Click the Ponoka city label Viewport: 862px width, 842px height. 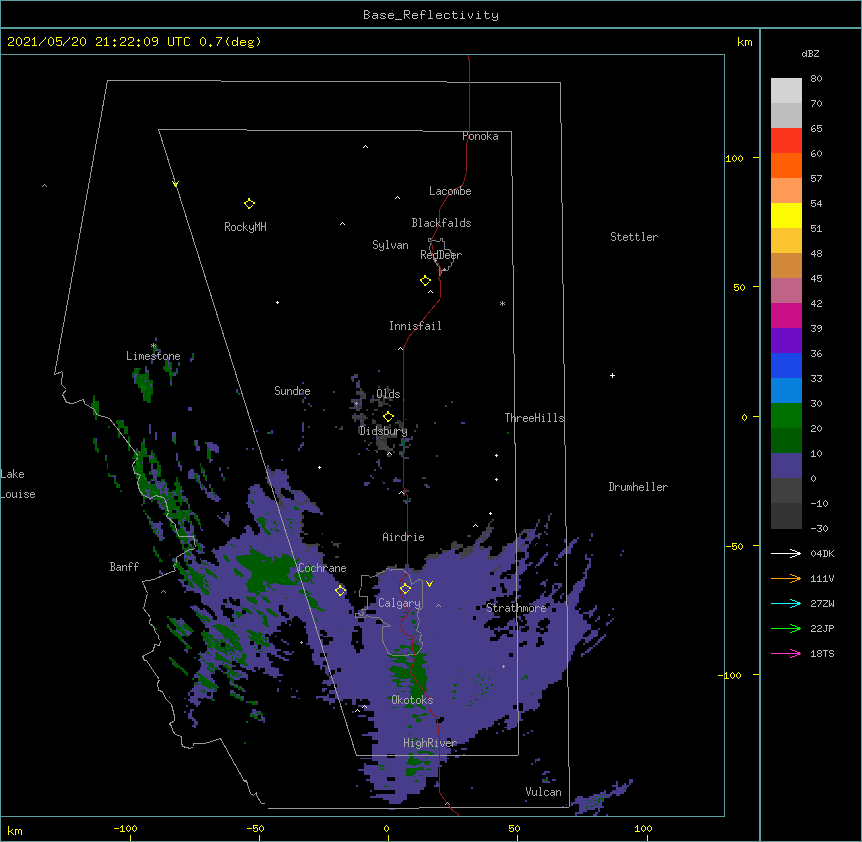[480, 136]
